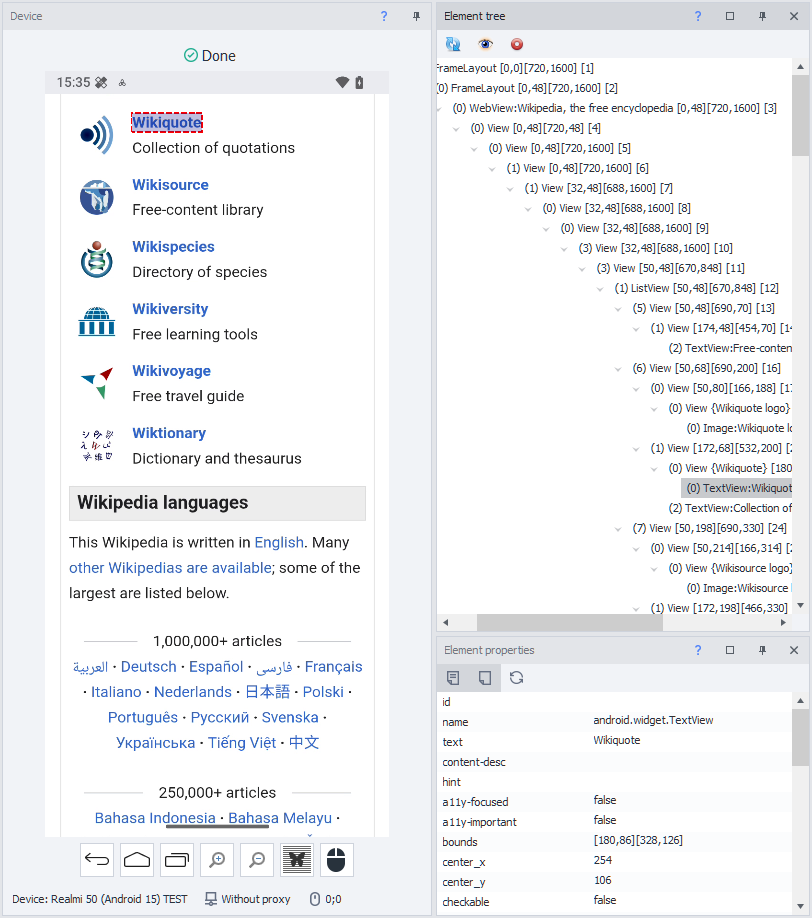Click the vertical scrollbar thumb in Element tree
This screenshot has width=812, height=918.
800,115
